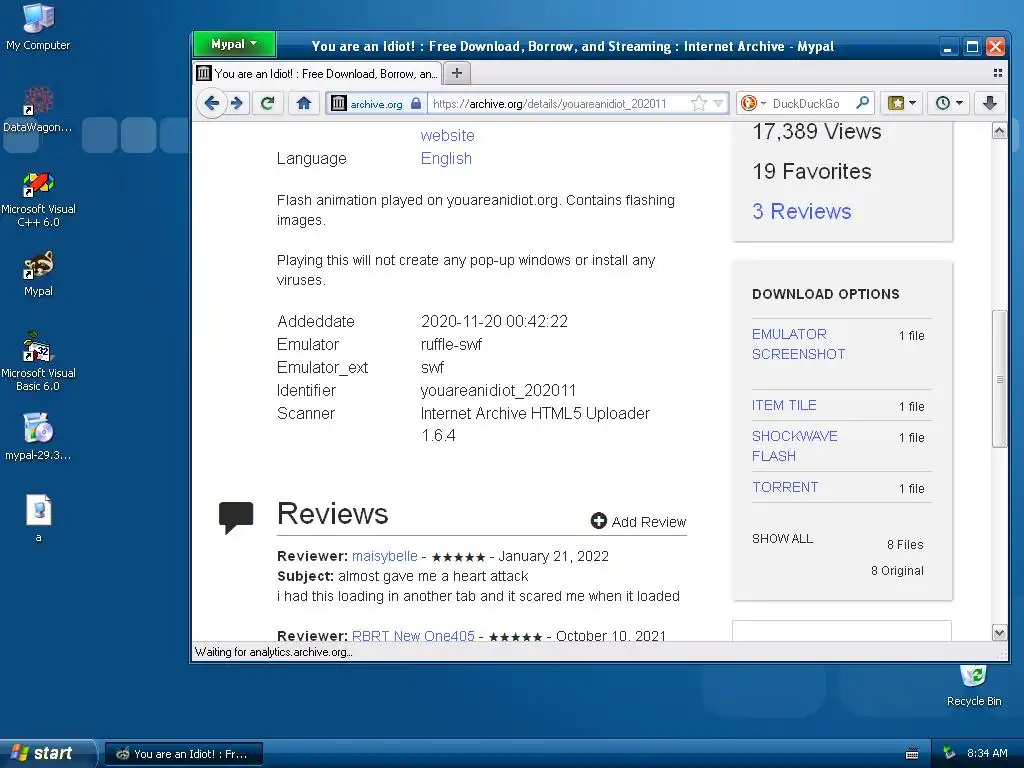Open the browser home page

click(x=304, y=103)
